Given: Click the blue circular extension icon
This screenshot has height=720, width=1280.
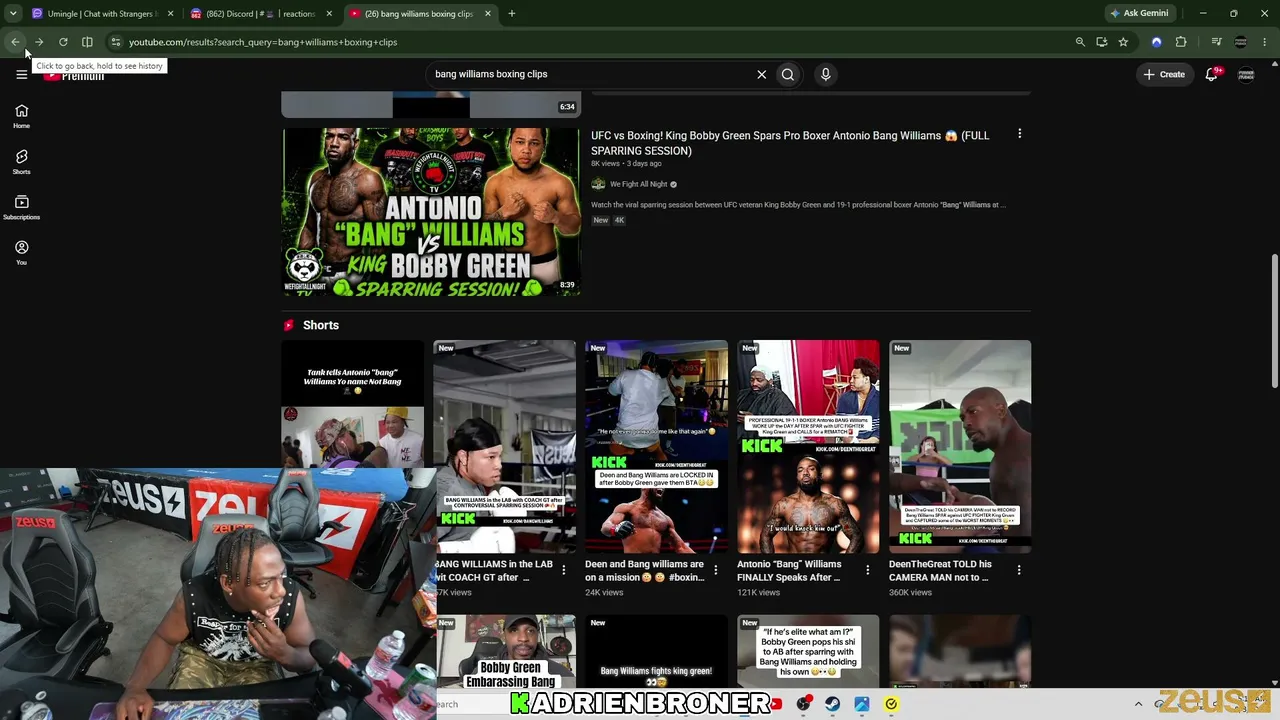Looking at the screenshot, I should coord(1157,42).
